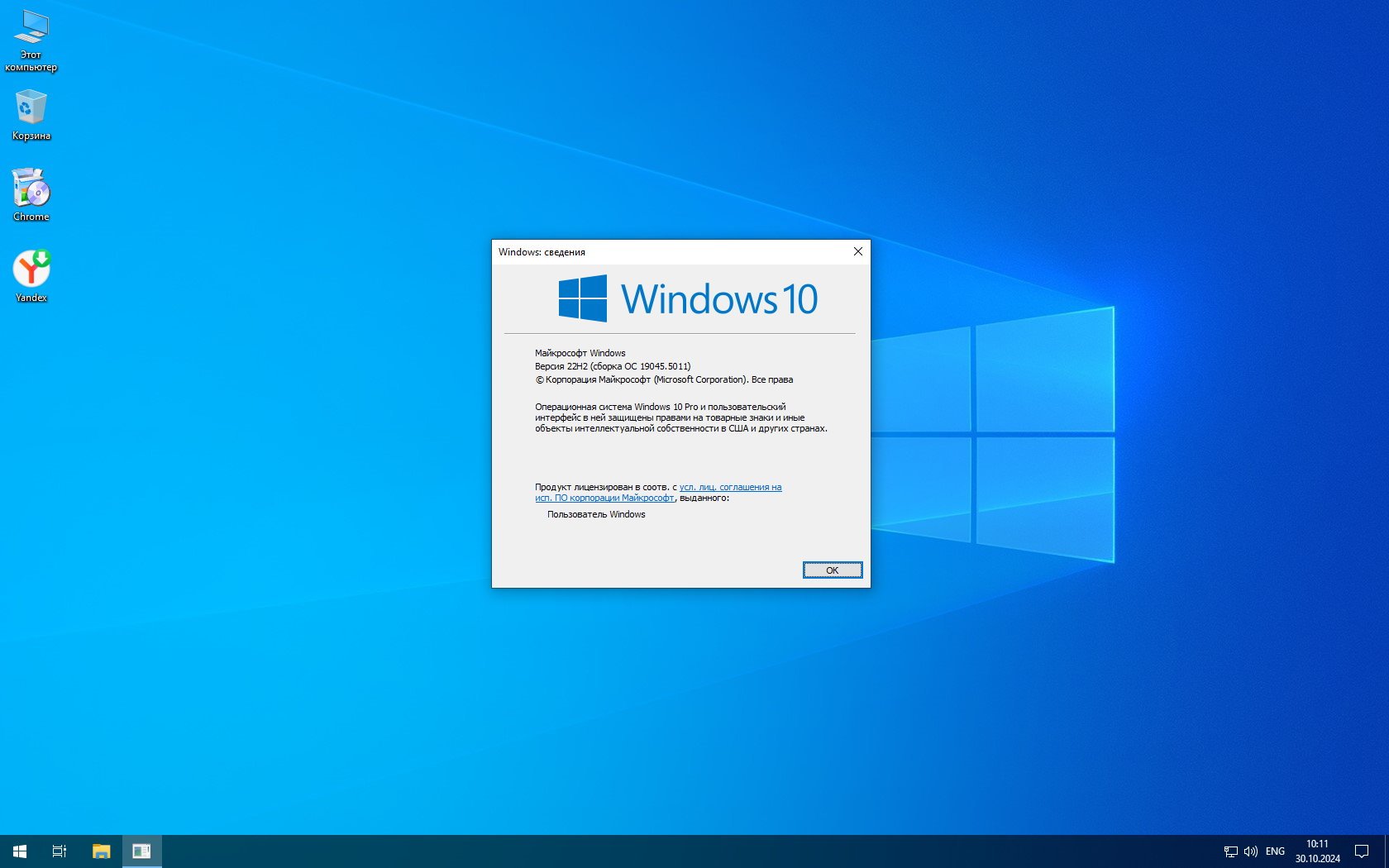
Task: Open the network status tray icon
Action: 1230,851
